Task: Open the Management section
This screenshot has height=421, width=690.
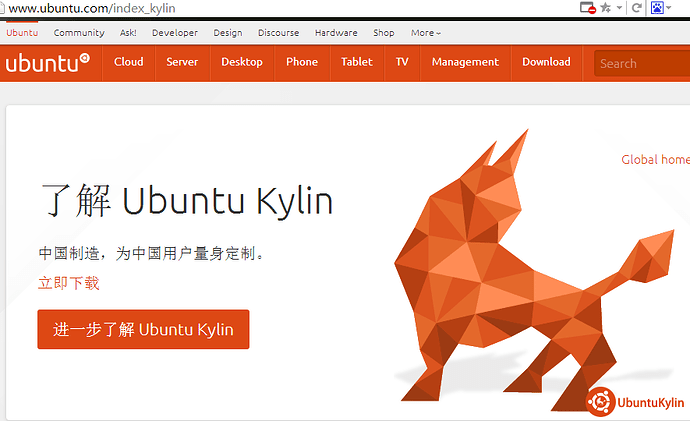Action: pos(465,62)
